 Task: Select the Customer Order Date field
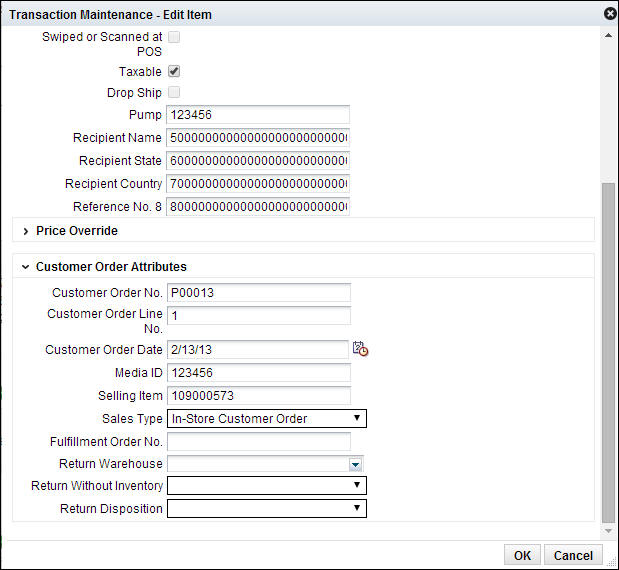pos(258,350)
